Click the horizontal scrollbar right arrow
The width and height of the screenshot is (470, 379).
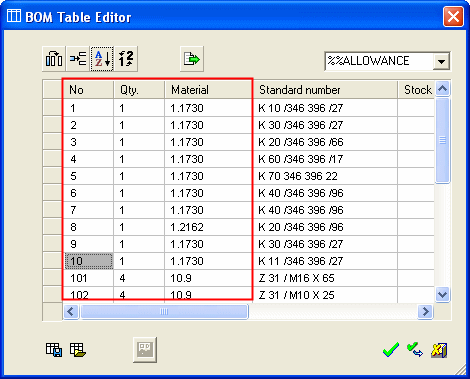pyautogui.click(x=425, y=312)
